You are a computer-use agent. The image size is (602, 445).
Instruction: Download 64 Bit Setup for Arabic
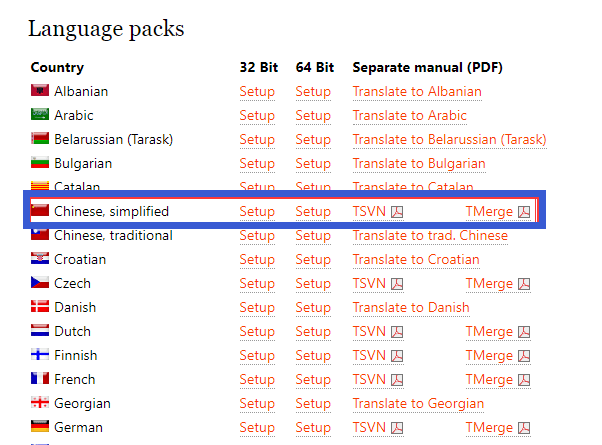(x=313, y=116)
